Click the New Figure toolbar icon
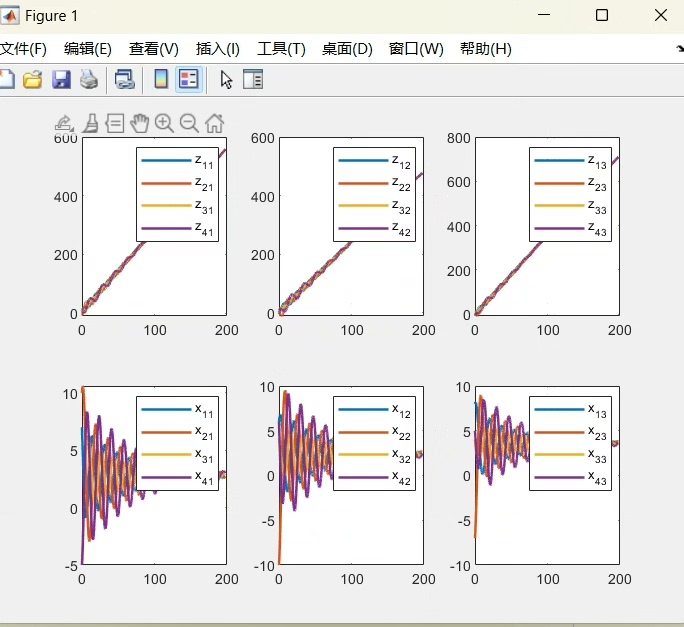This screenshot has width=684, height=627. (6, 79)
